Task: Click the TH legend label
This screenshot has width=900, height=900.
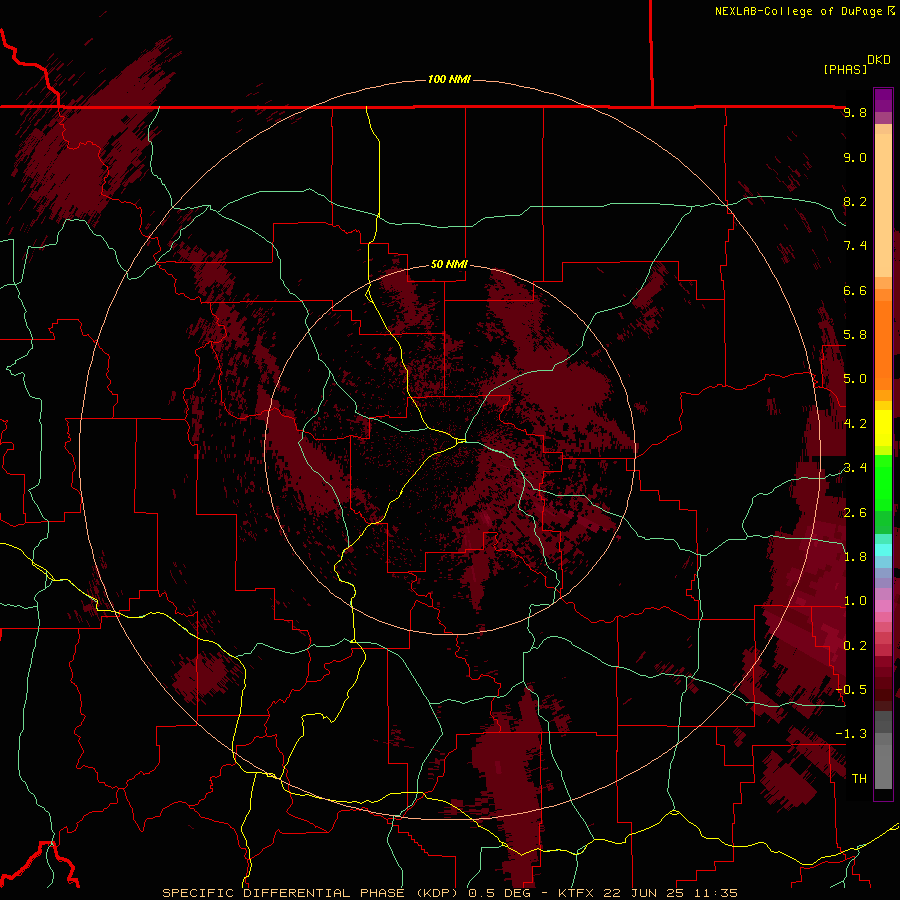Action: click(859, 779)
